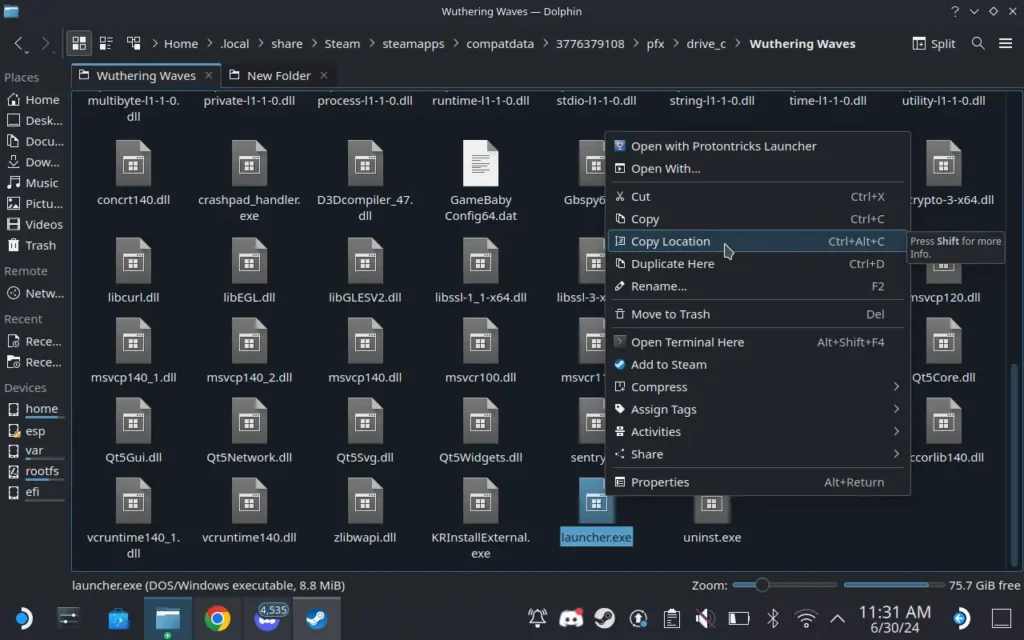Screen dimensions: 1024x640
Task: Close the Wuthering Waves tab
Action: (208, 75)
